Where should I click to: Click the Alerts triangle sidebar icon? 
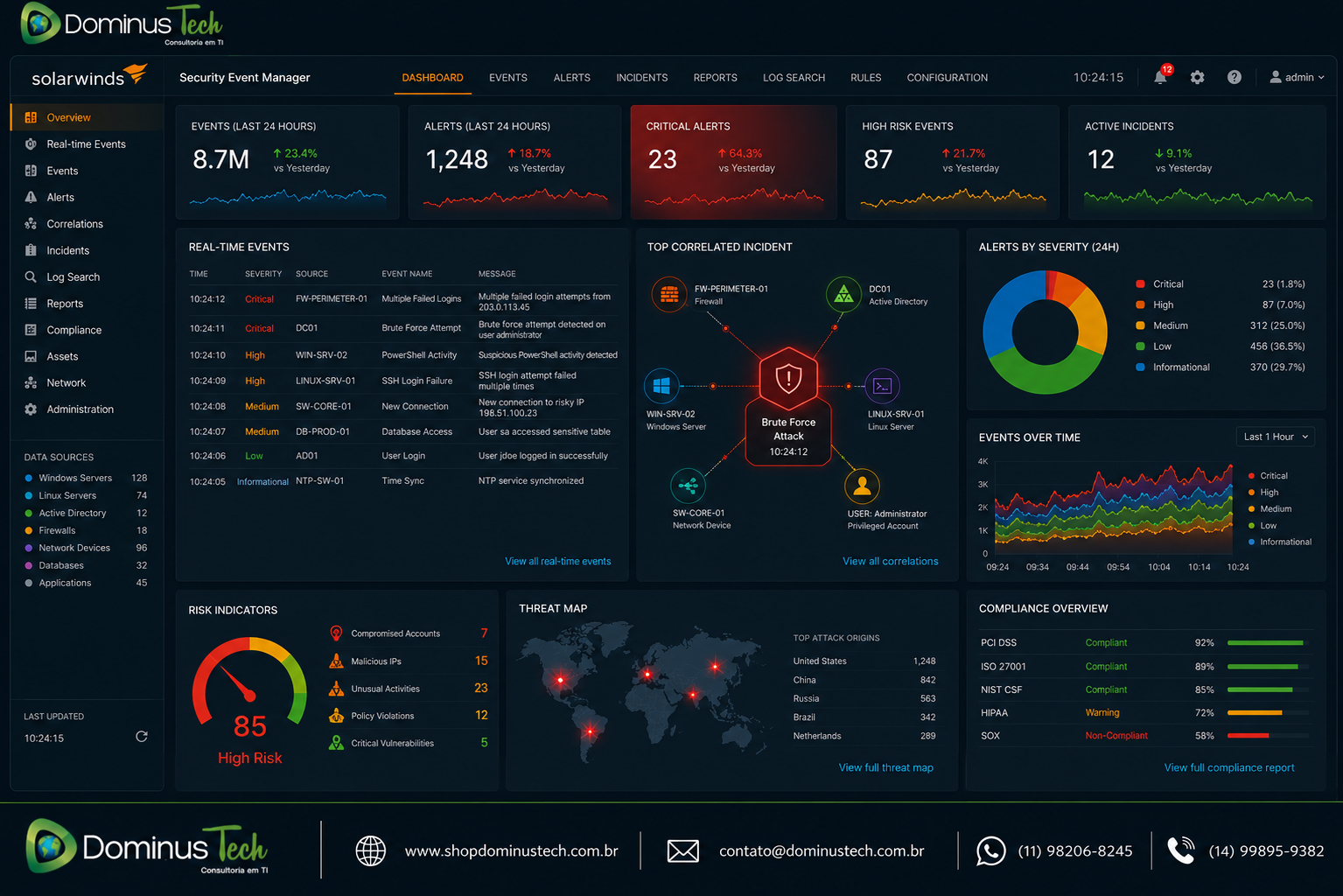click(31, 197)
